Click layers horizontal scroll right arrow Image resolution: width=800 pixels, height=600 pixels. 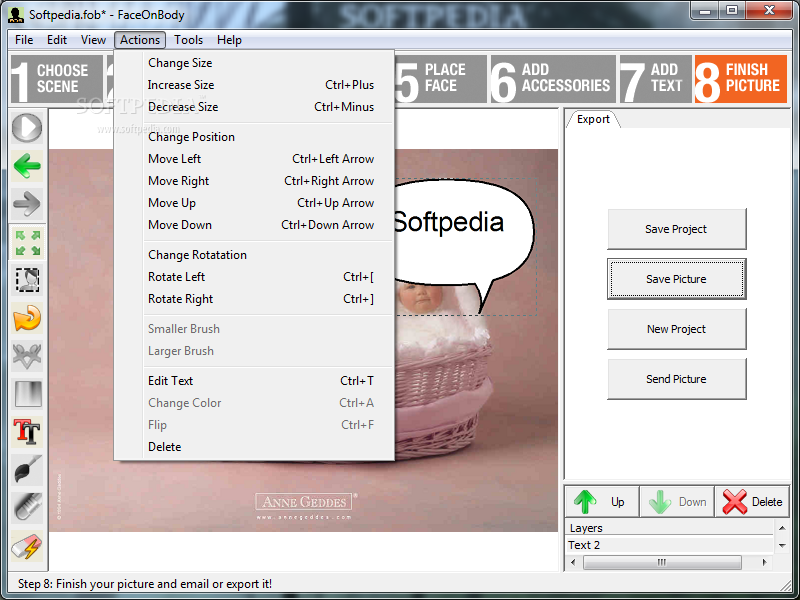coord(764,562)
